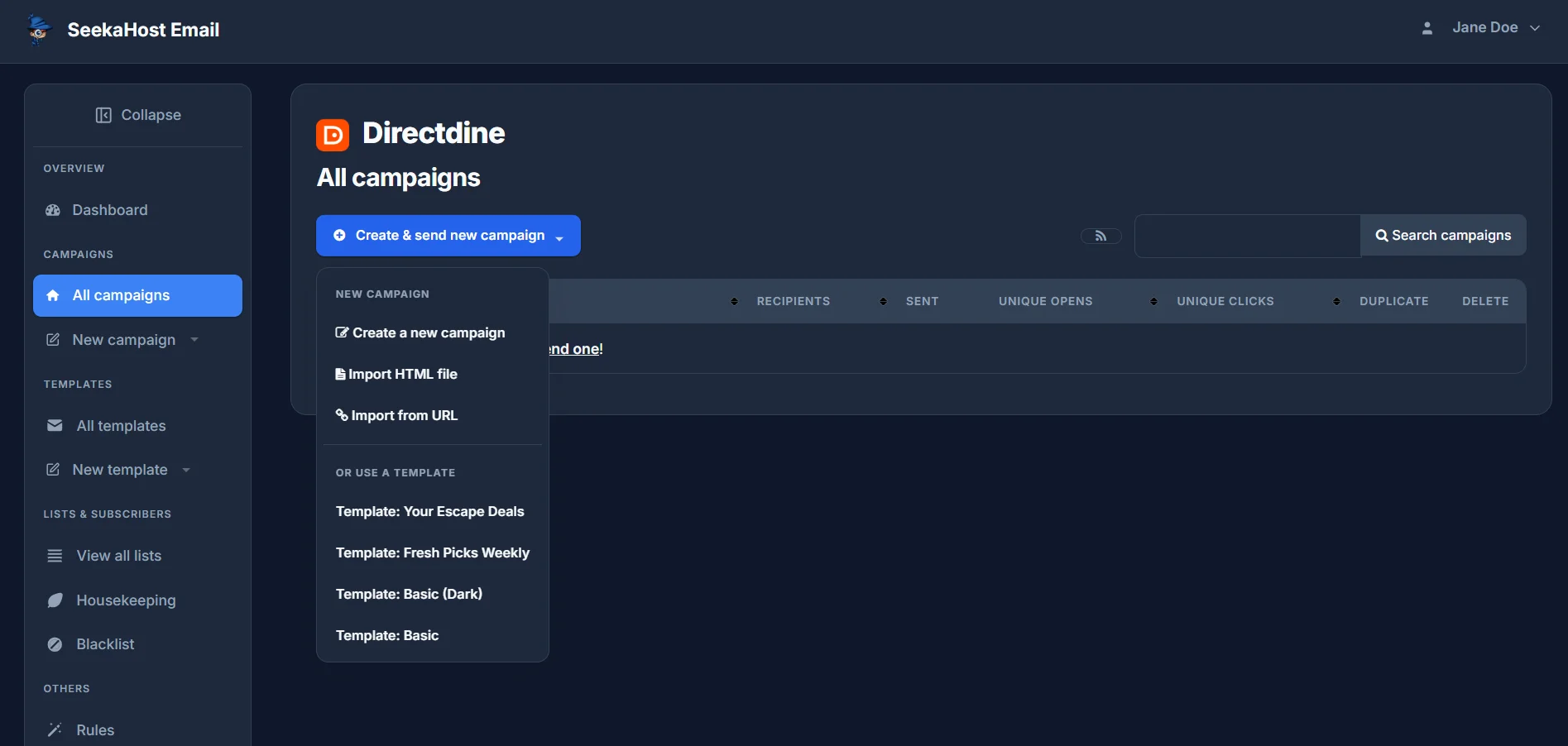Viewport: 1568px width, 746px height.
Task: Click the Search campaigns button
Action: tap(1443, 236)
